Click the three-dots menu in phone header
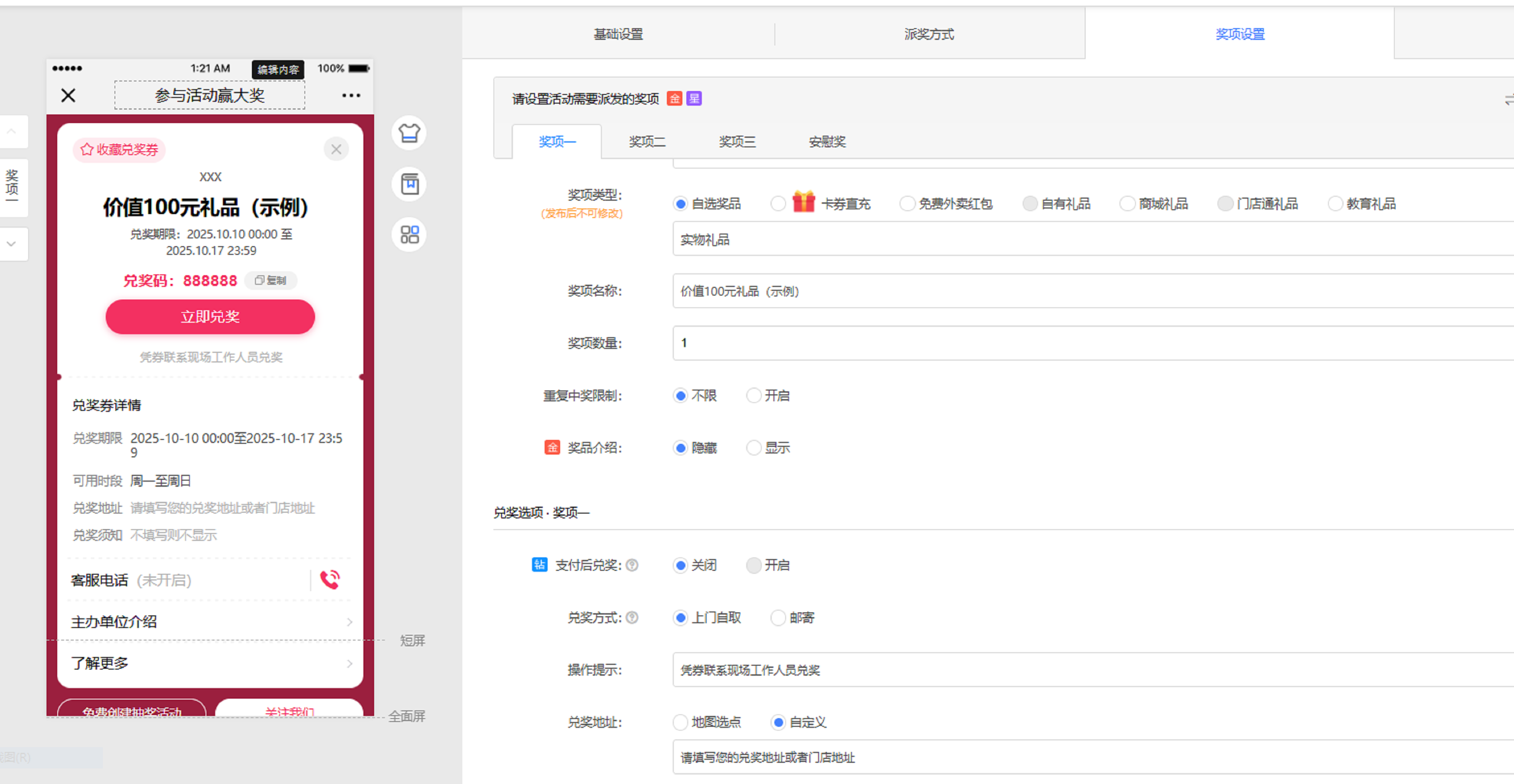This screenshot has height=784, width=1514. pos(351,95)
